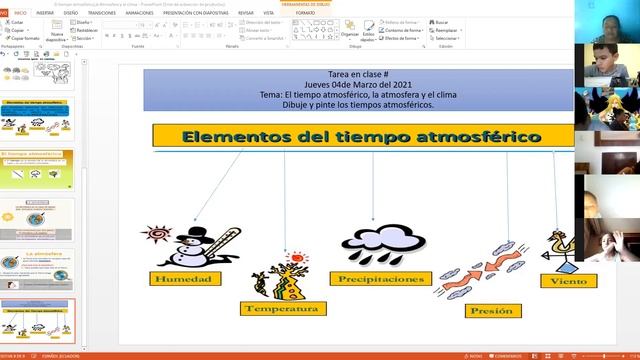Open Relleno de forma fill color
The width and height of the screenshot is (640, 360).
pos(399,22)
